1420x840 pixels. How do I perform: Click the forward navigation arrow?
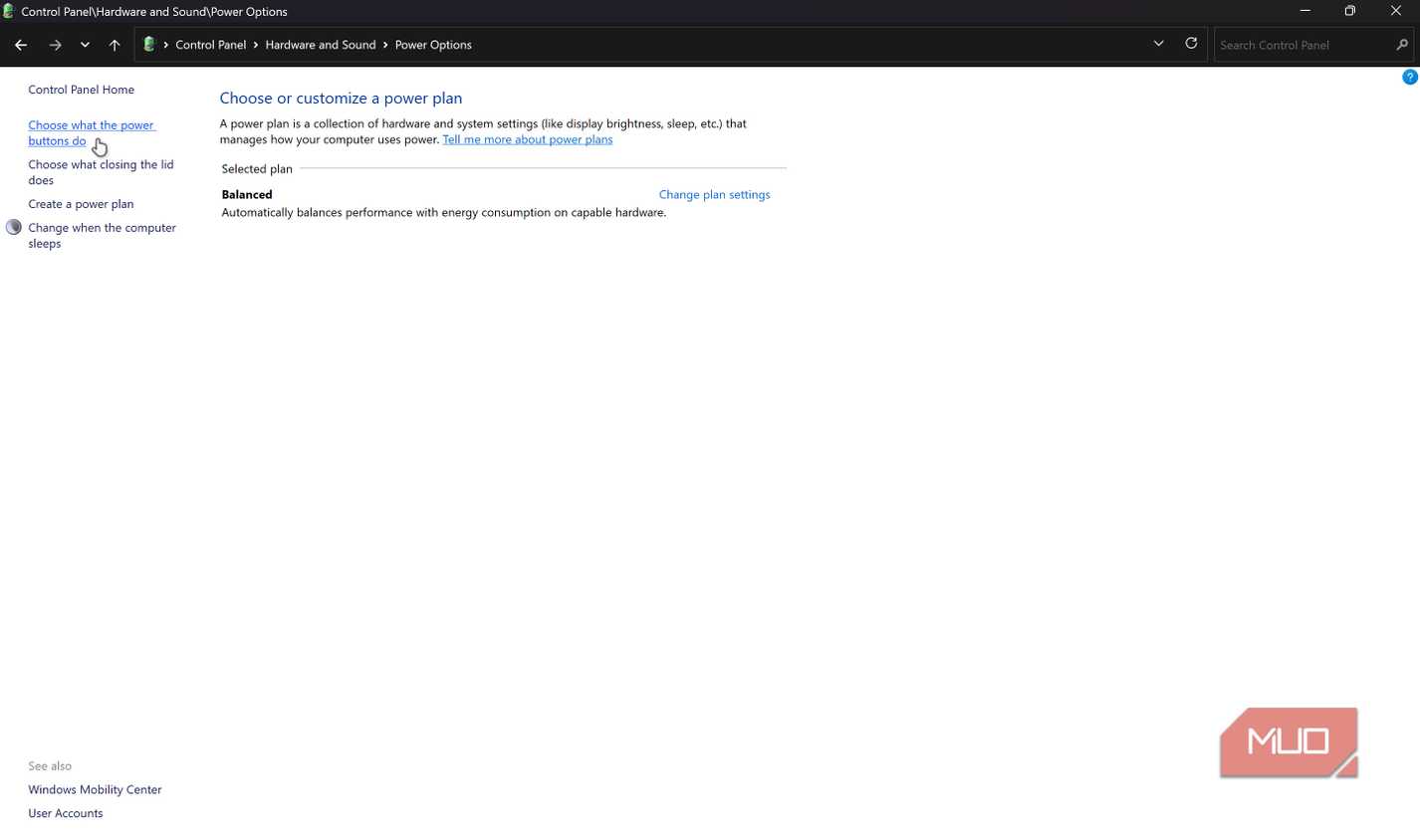(55, 45)
